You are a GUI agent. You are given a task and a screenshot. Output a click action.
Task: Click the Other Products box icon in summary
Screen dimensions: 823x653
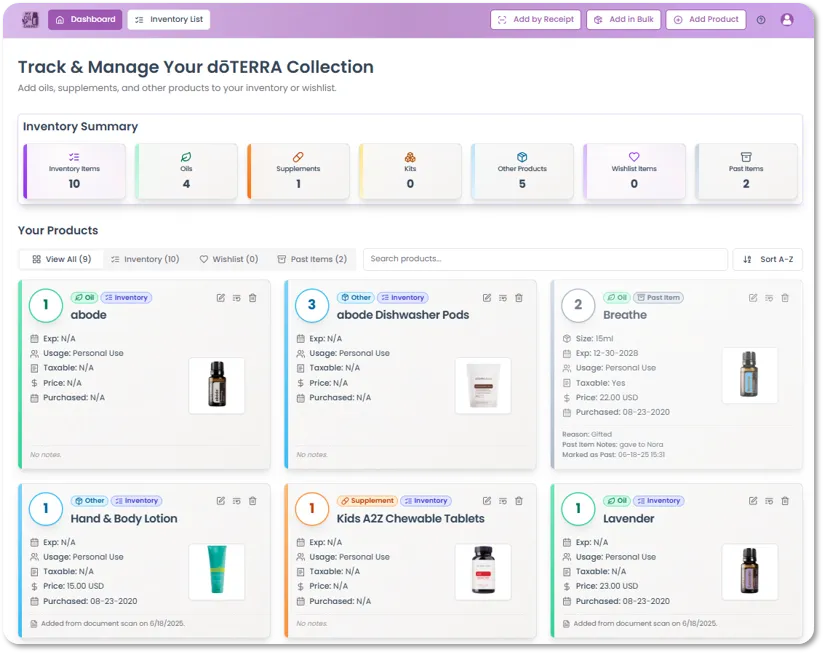(x=522, y=157)
